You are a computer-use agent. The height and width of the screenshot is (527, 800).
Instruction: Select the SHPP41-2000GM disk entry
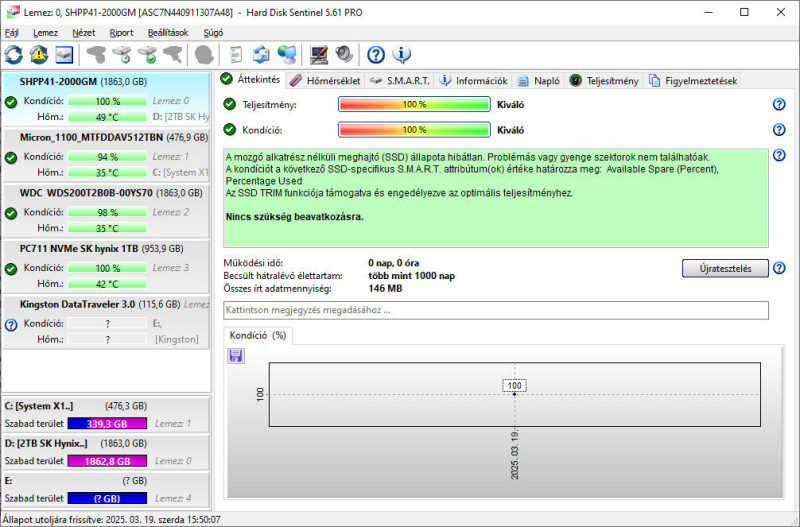point(106,99)
